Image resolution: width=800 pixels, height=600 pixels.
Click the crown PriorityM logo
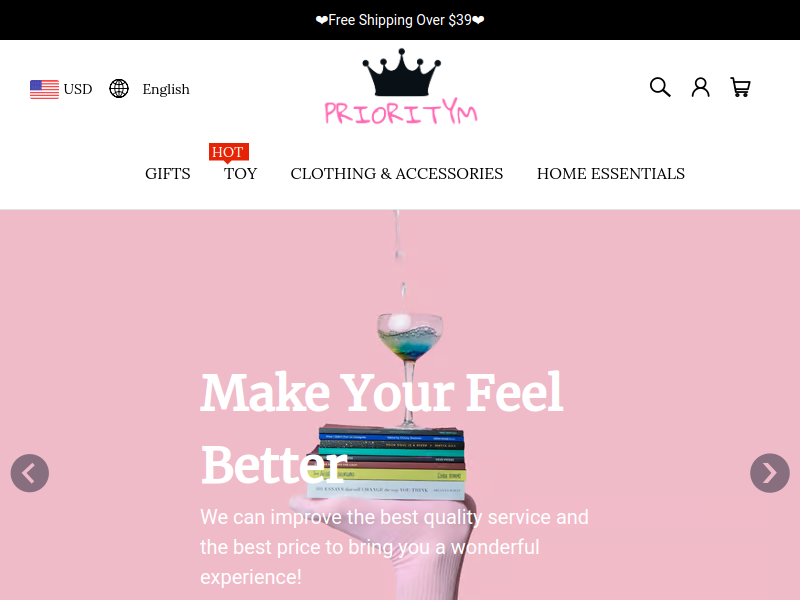401,87
